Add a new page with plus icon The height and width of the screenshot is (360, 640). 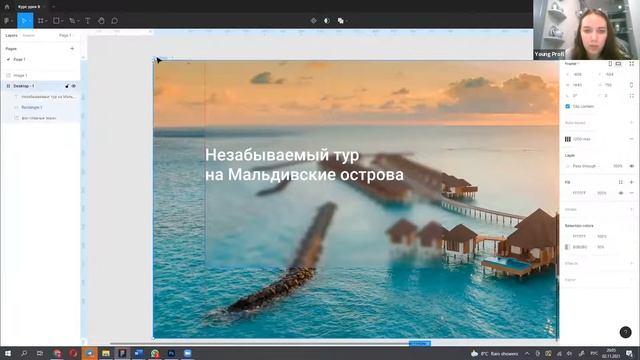click(x=72, y=49)
